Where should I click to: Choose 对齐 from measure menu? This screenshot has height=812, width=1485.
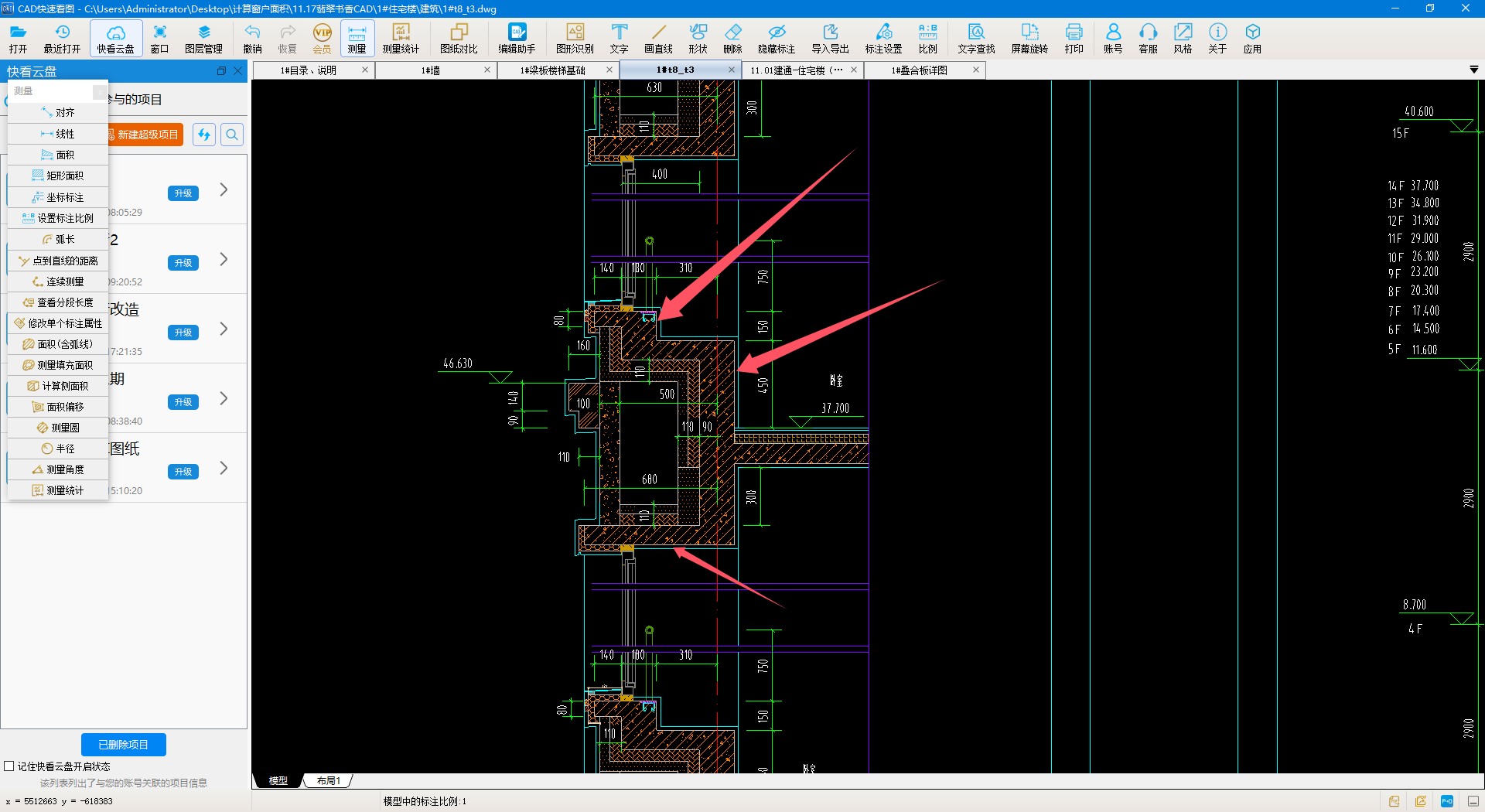pyautogui.click(x=58, y=113)
